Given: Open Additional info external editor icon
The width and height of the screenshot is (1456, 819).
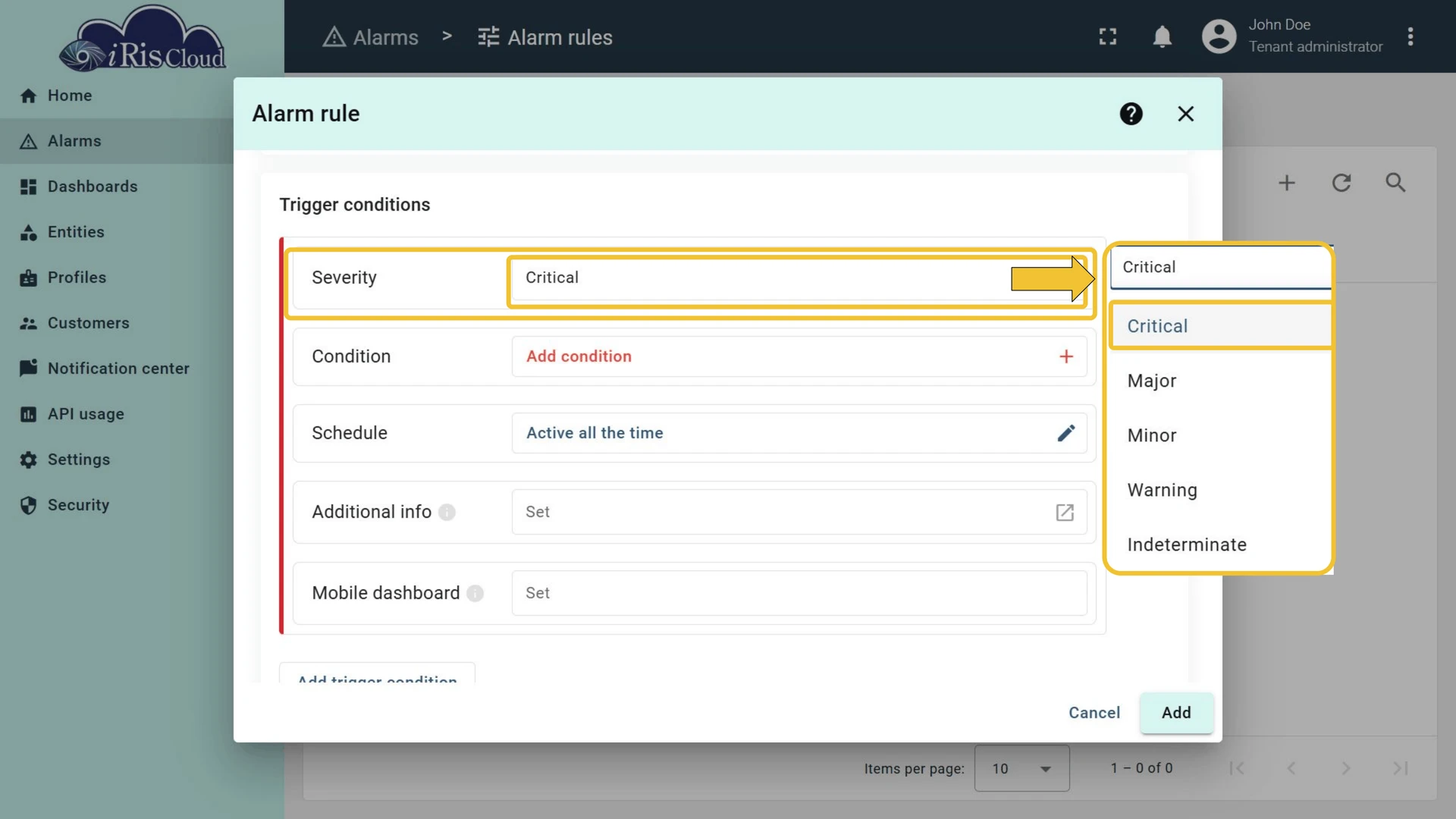Looking at the screenshot, I should (1065, 513).
